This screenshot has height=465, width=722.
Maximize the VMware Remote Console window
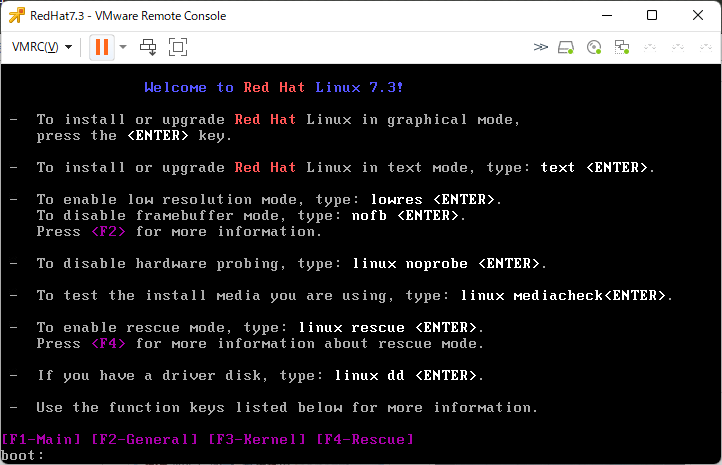point(652,15)
